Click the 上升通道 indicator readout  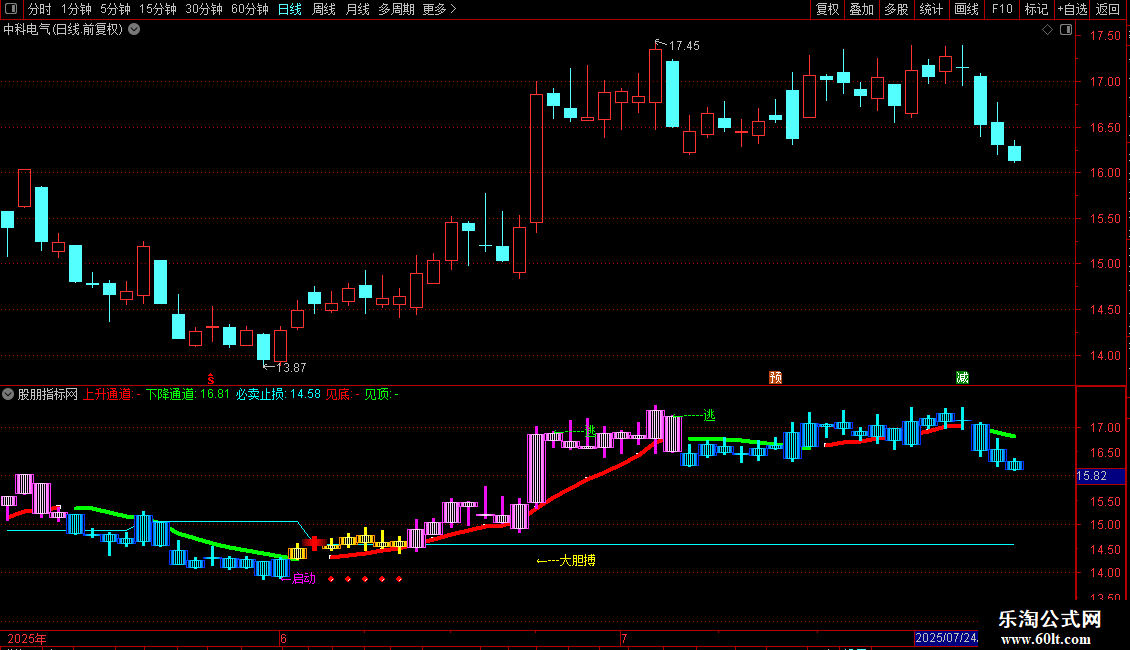[112, 394]
